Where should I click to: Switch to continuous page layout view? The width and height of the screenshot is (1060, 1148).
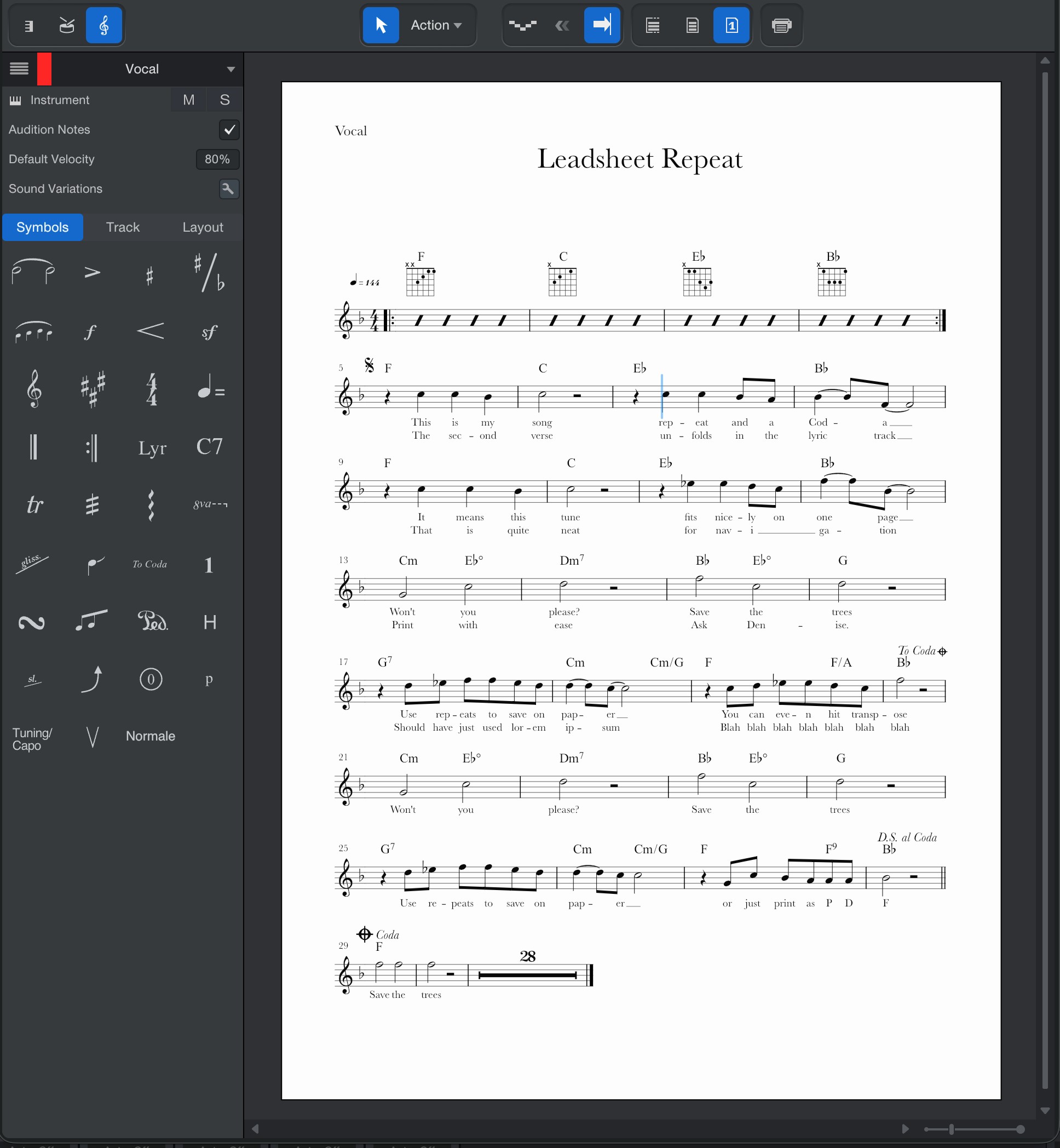coord(653,25)
